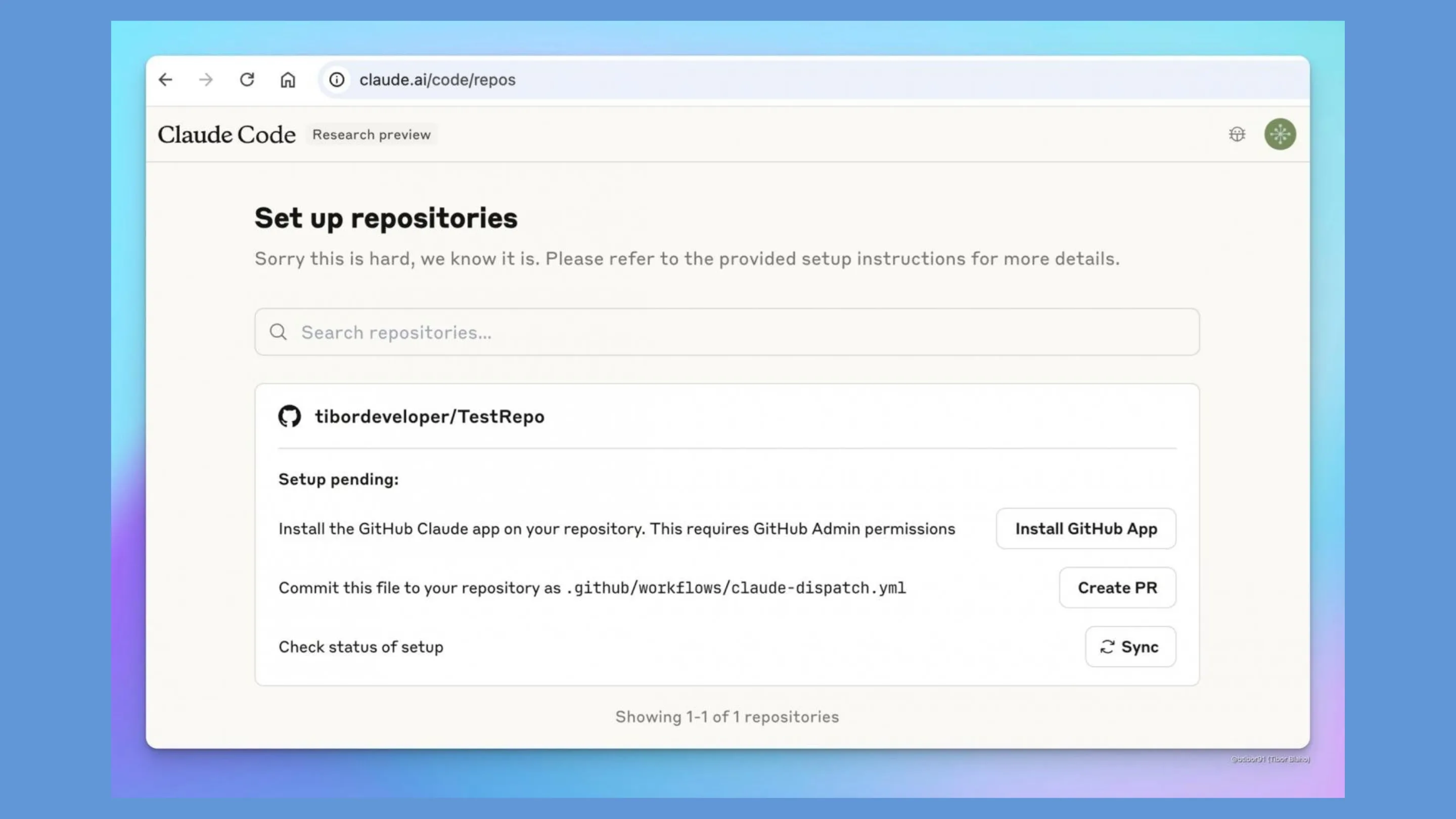Select the .github/workflows/claude-dispatch.yml file path

point(736,588)
